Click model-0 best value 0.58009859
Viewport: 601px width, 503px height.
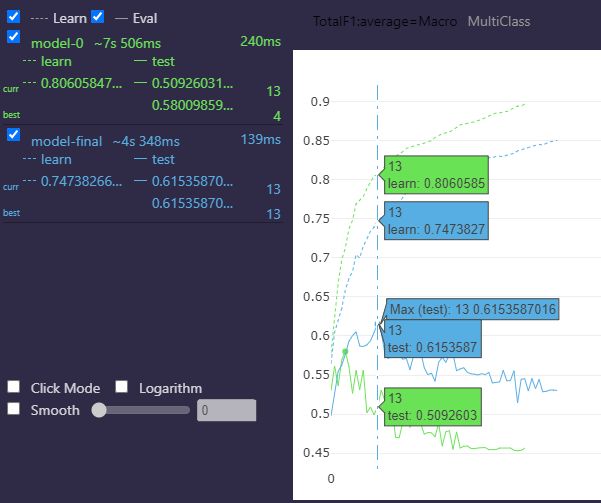coord(192,105)
